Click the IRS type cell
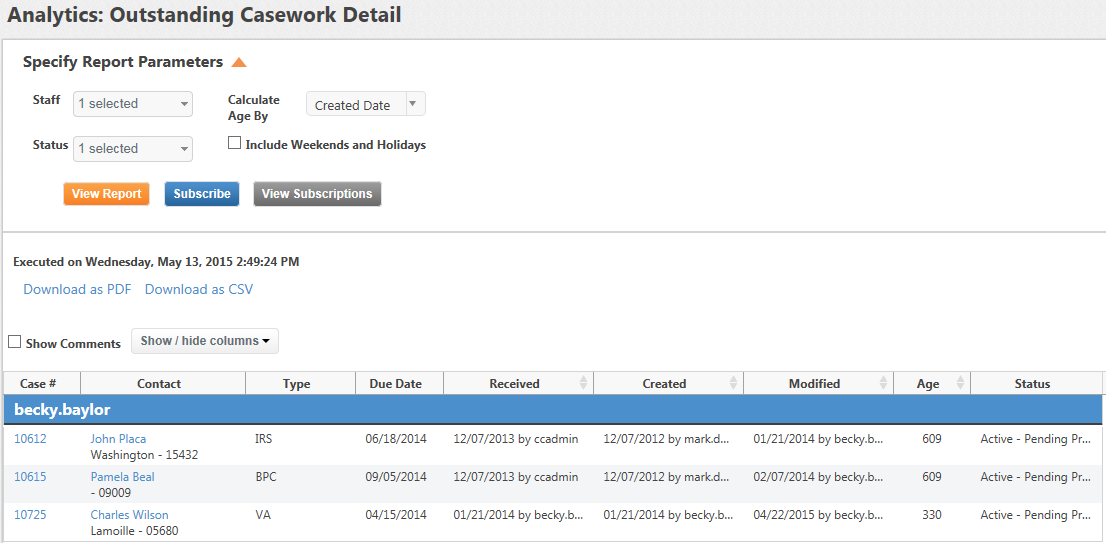Screen dimensions: 1106x543 pos(264,439)
